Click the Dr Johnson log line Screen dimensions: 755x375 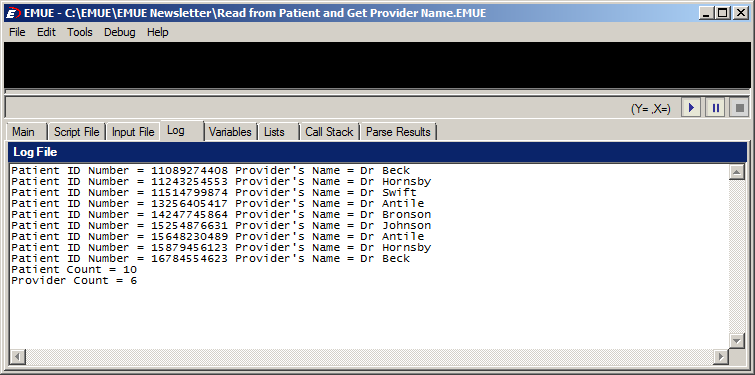[x=221, y=226]
